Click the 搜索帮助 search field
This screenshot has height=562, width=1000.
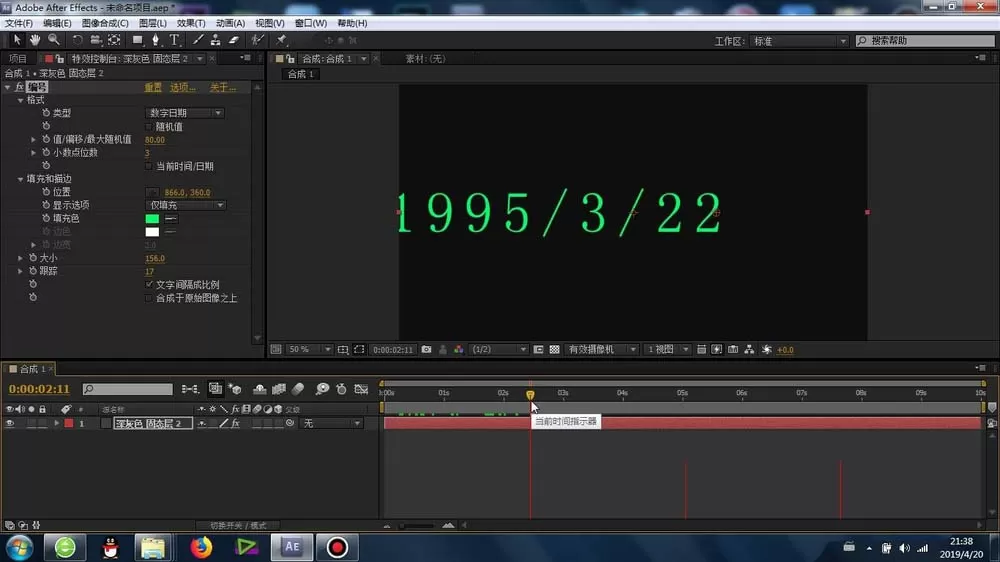[925, 41]
